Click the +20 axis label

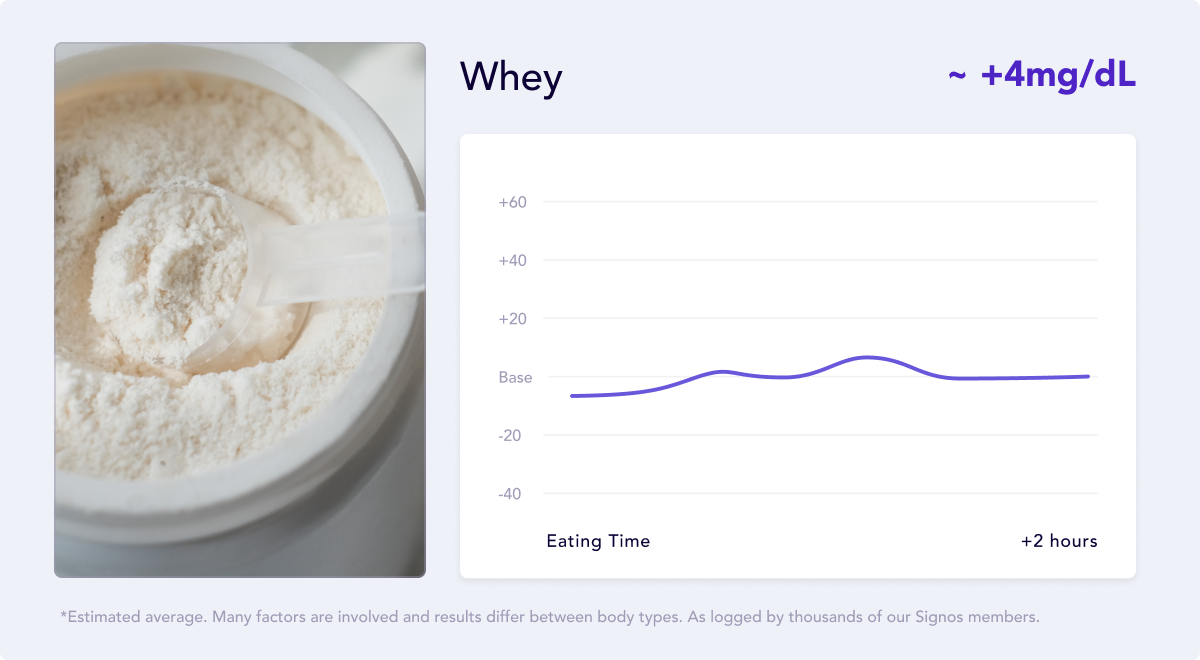[513, 319]
